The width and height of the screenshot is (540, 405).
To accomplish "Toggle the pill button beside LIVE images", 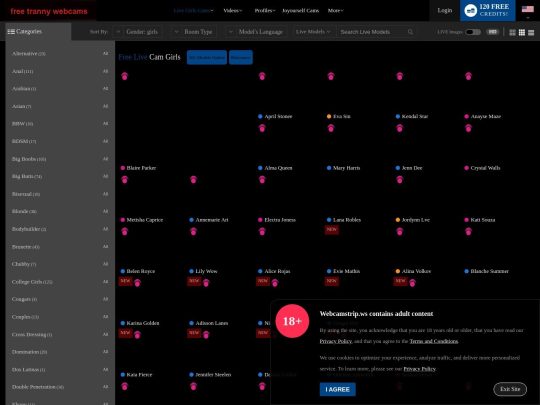I will [x=492, y=32].
